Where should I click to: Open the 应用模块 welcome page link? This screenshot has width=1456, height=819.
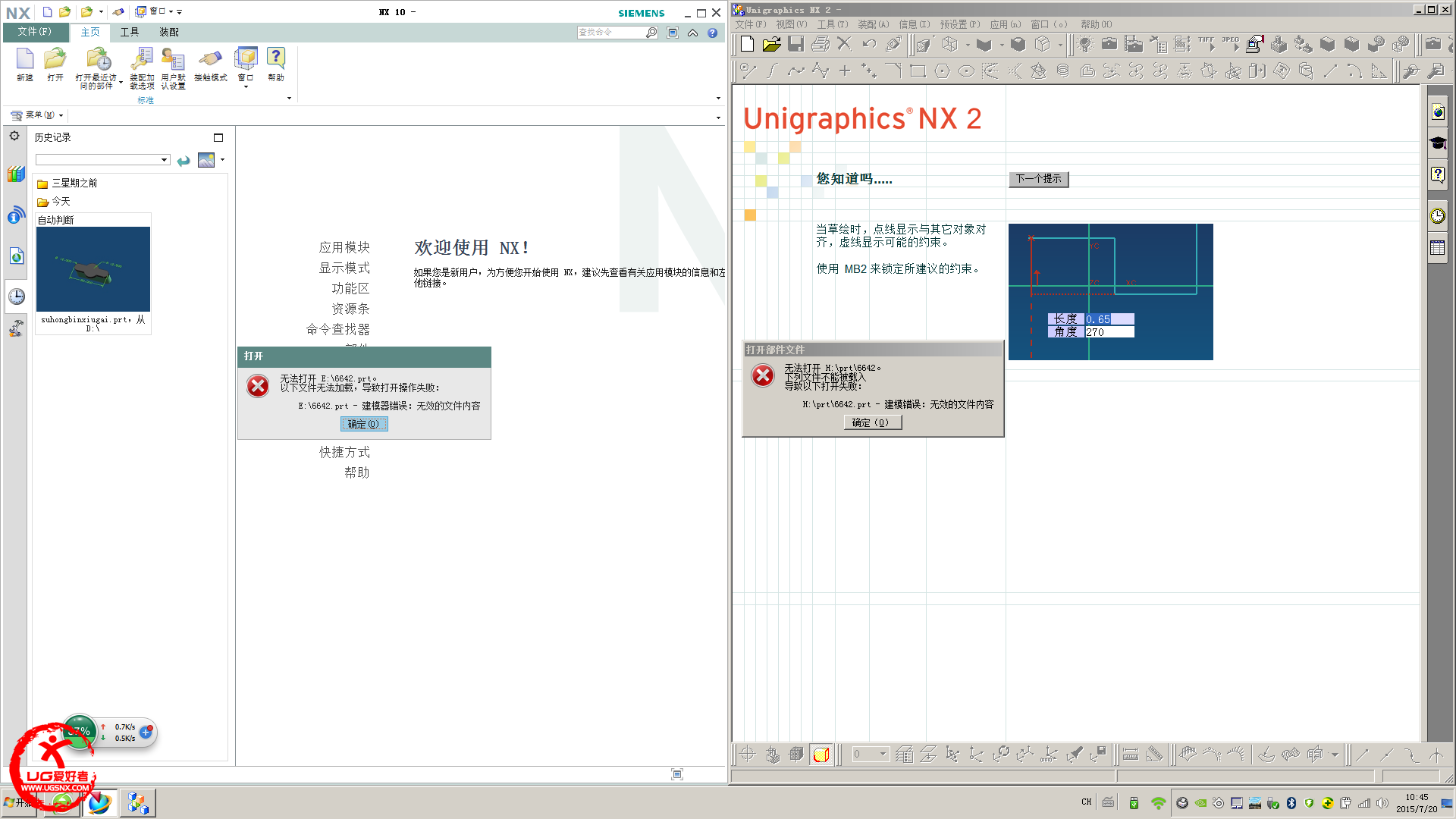point(344,247)
